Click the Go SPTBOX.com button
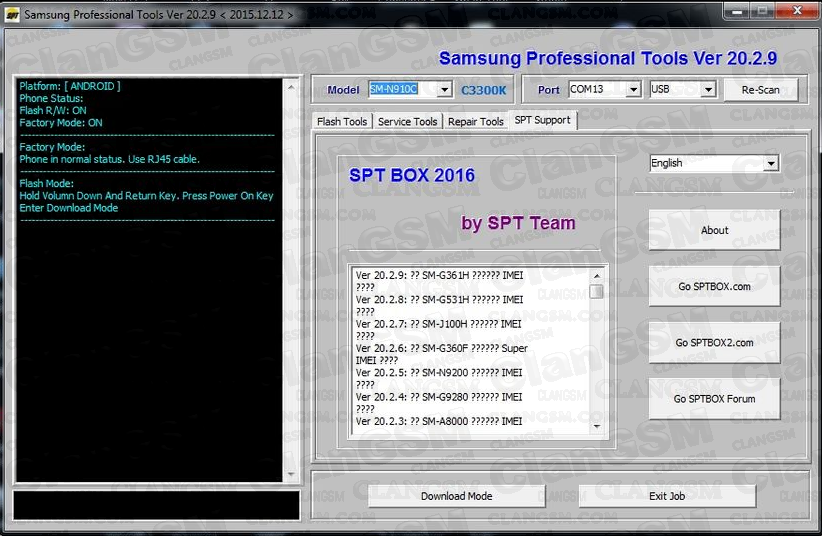The image size is (822, 536). click(714, 287)
